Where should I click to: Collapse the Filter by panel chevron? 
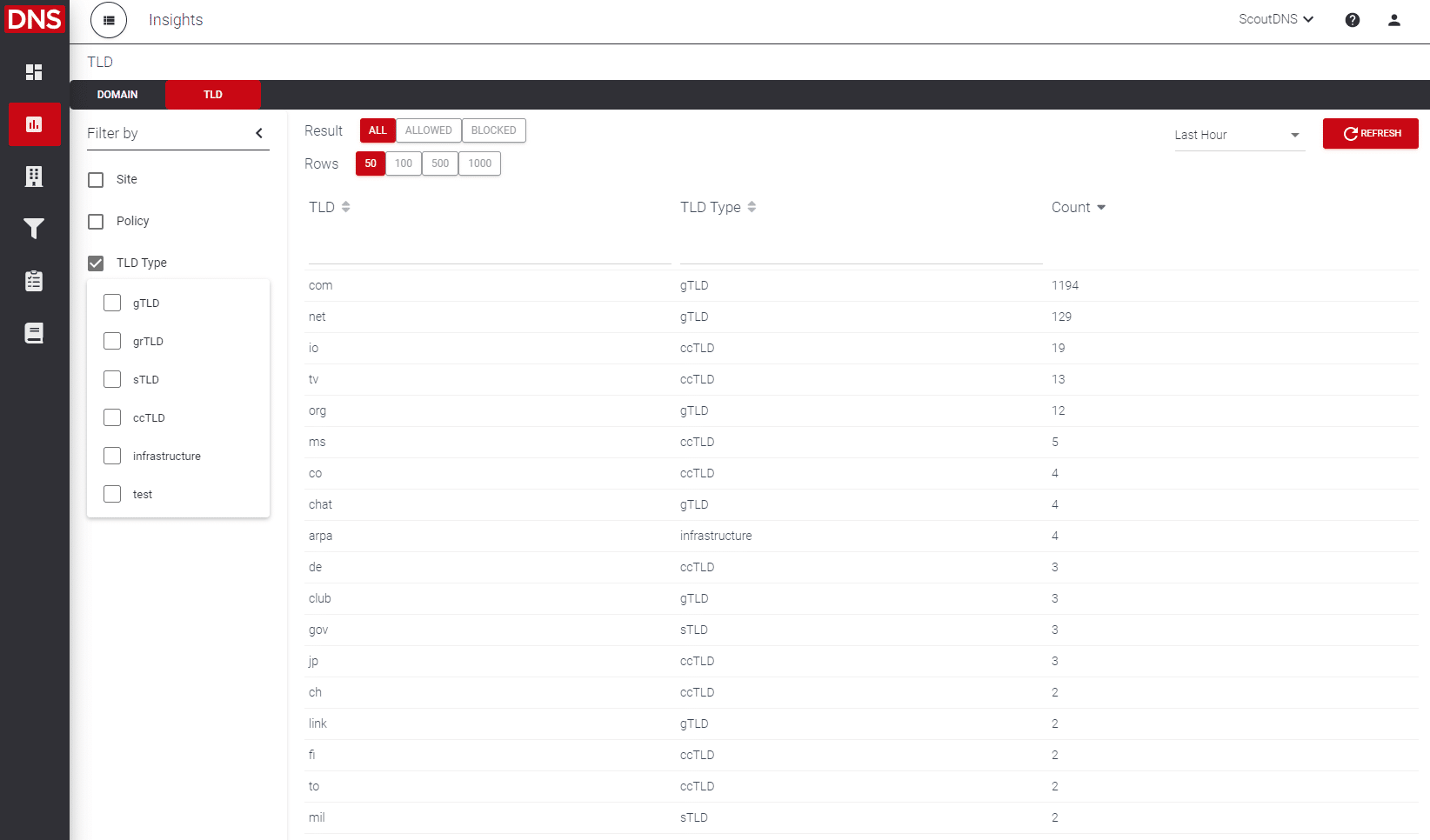tap(259, 133)
